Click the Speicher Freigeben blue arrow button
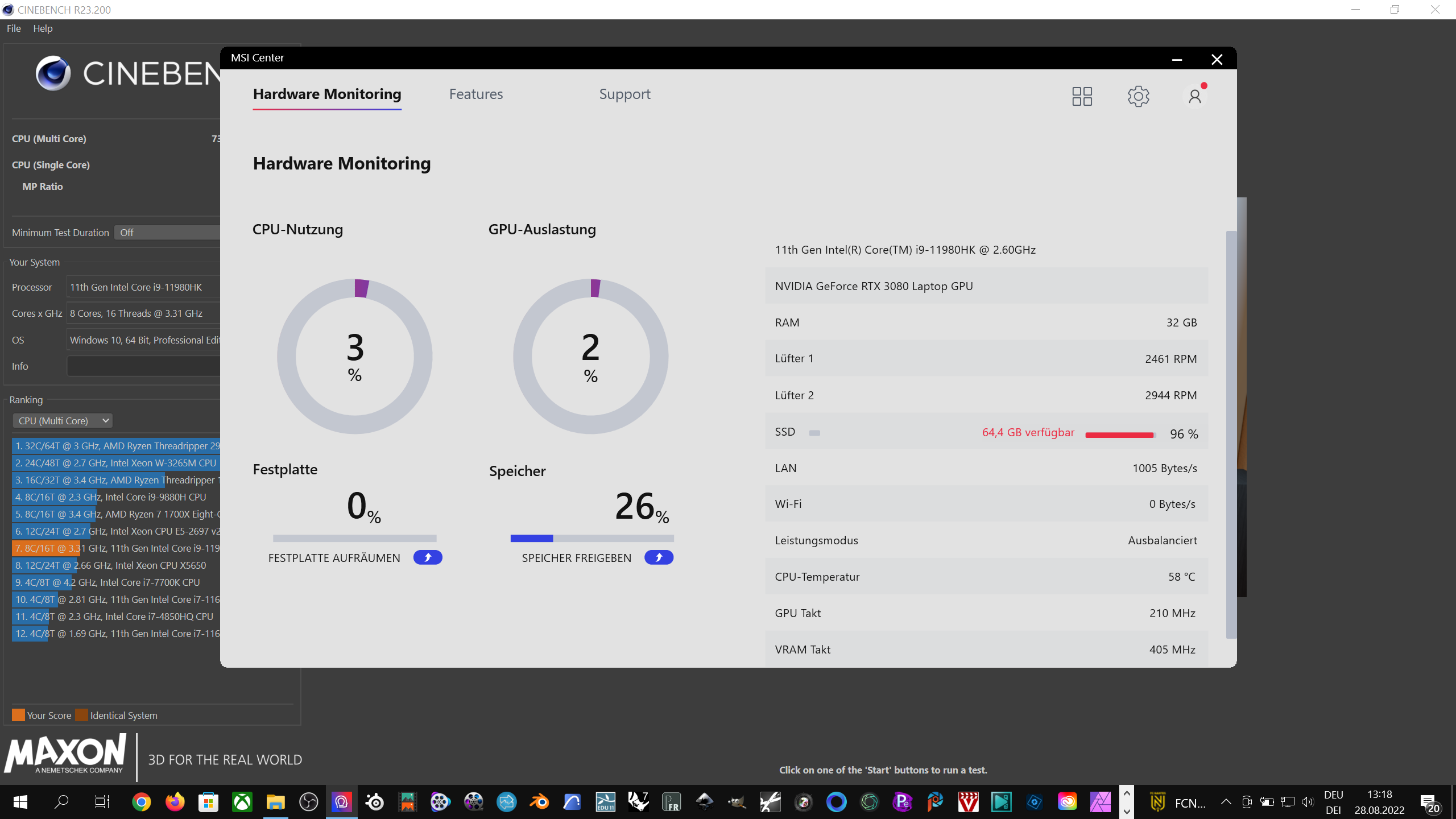The image size is (1456, 819). pos(659,557)
